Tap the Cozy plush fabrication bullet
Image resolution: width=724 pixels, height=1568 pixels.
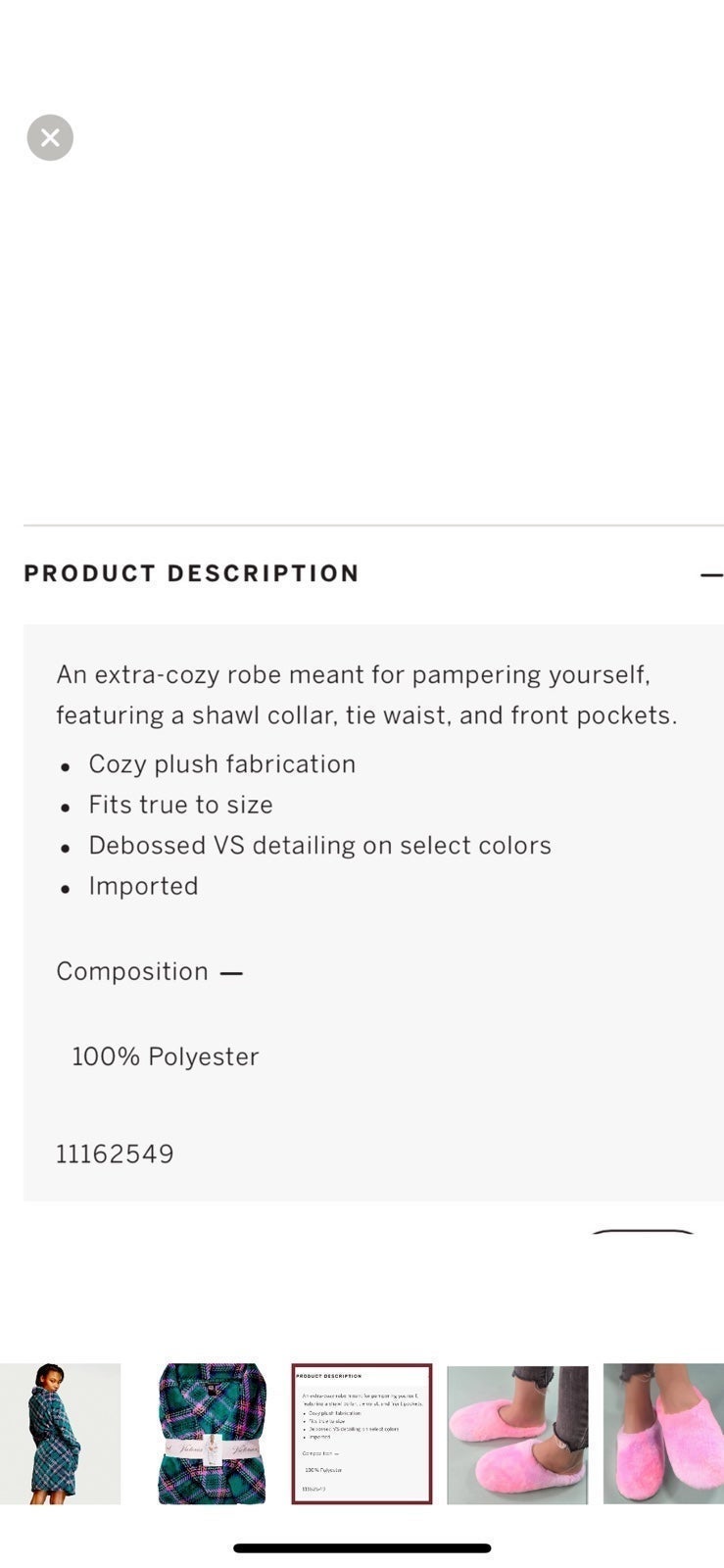[221, 764]
